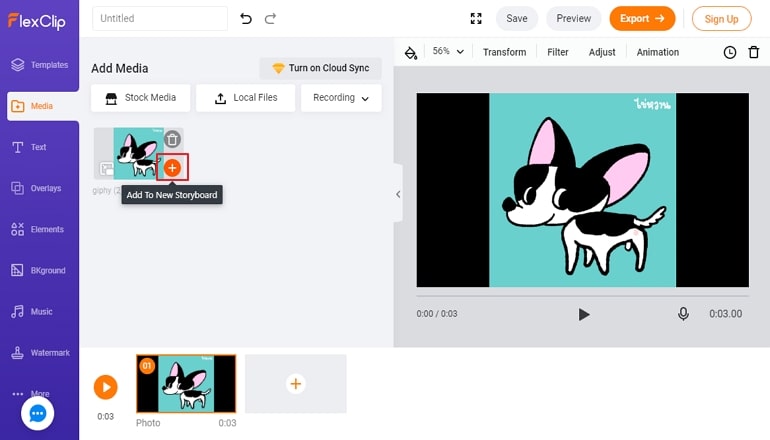Play the preview video
Image resolution: width=770 pixels, height=440 pixels.
click(583, 314)
